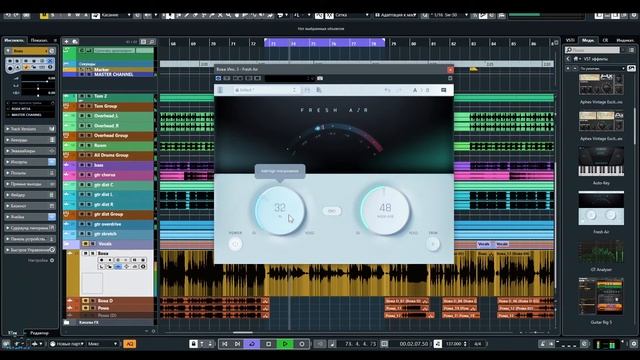Expand the Посылы inspector section
Viewport: 640px width, 360px height.
(30, 173)
